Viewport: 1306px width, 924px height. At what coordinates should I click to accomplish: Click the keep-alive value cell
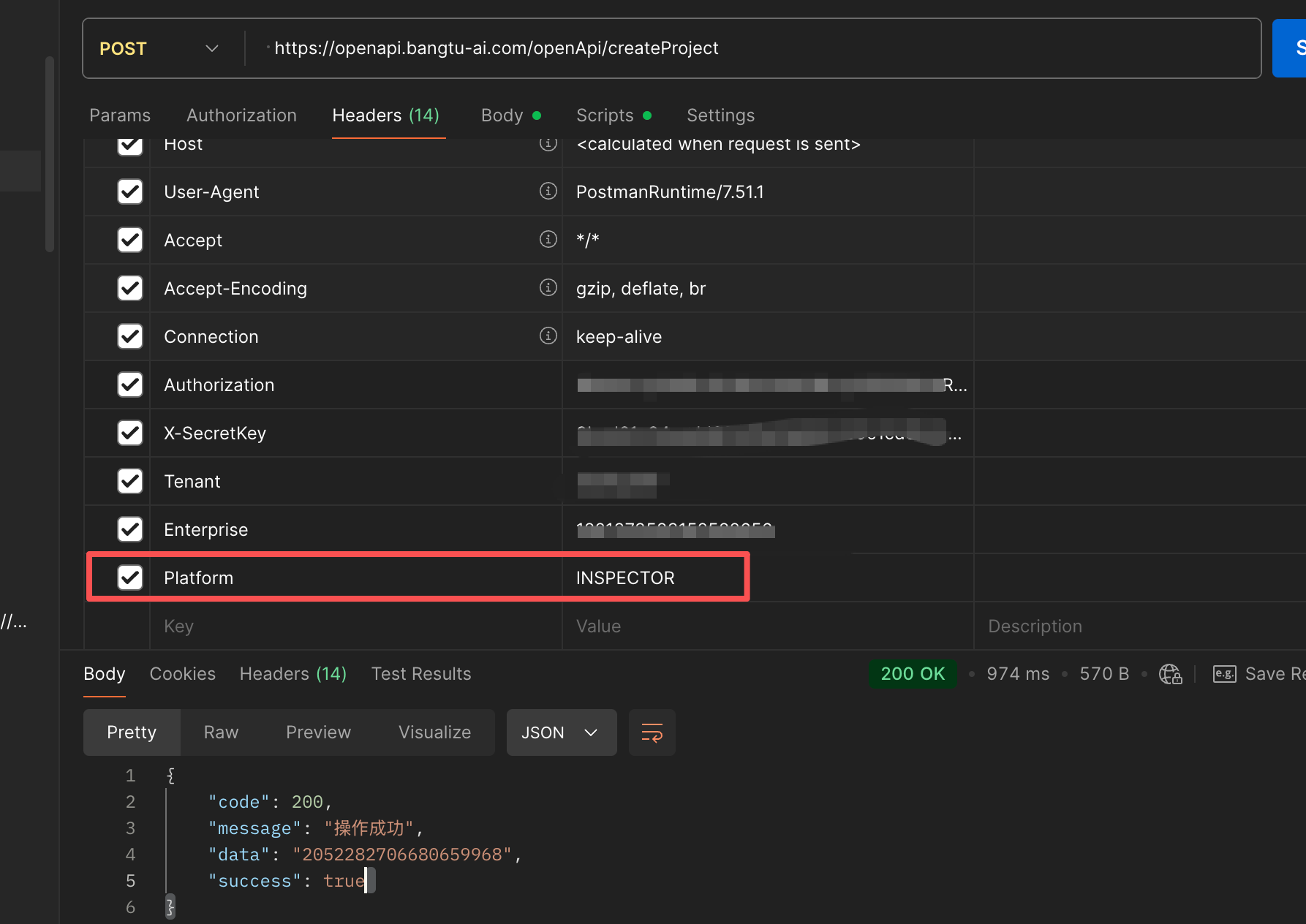click(768, 336)
